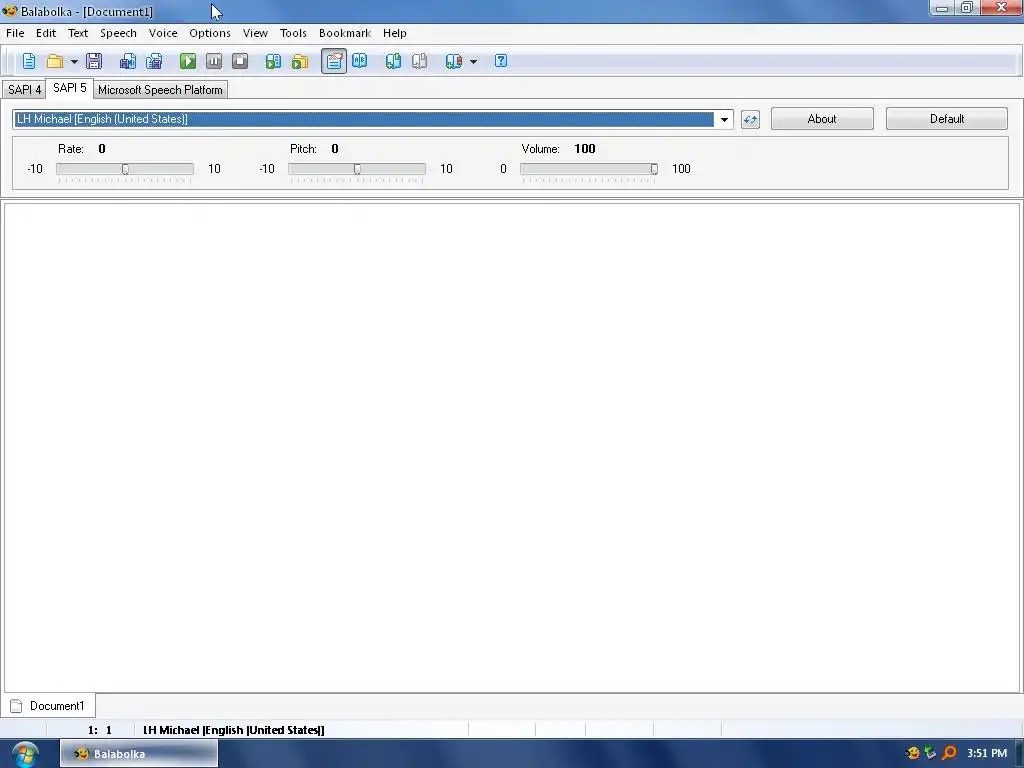Screen dimensions: 1024x768
Task: Click the open file folder icon
Action: [x=55, y=61]
